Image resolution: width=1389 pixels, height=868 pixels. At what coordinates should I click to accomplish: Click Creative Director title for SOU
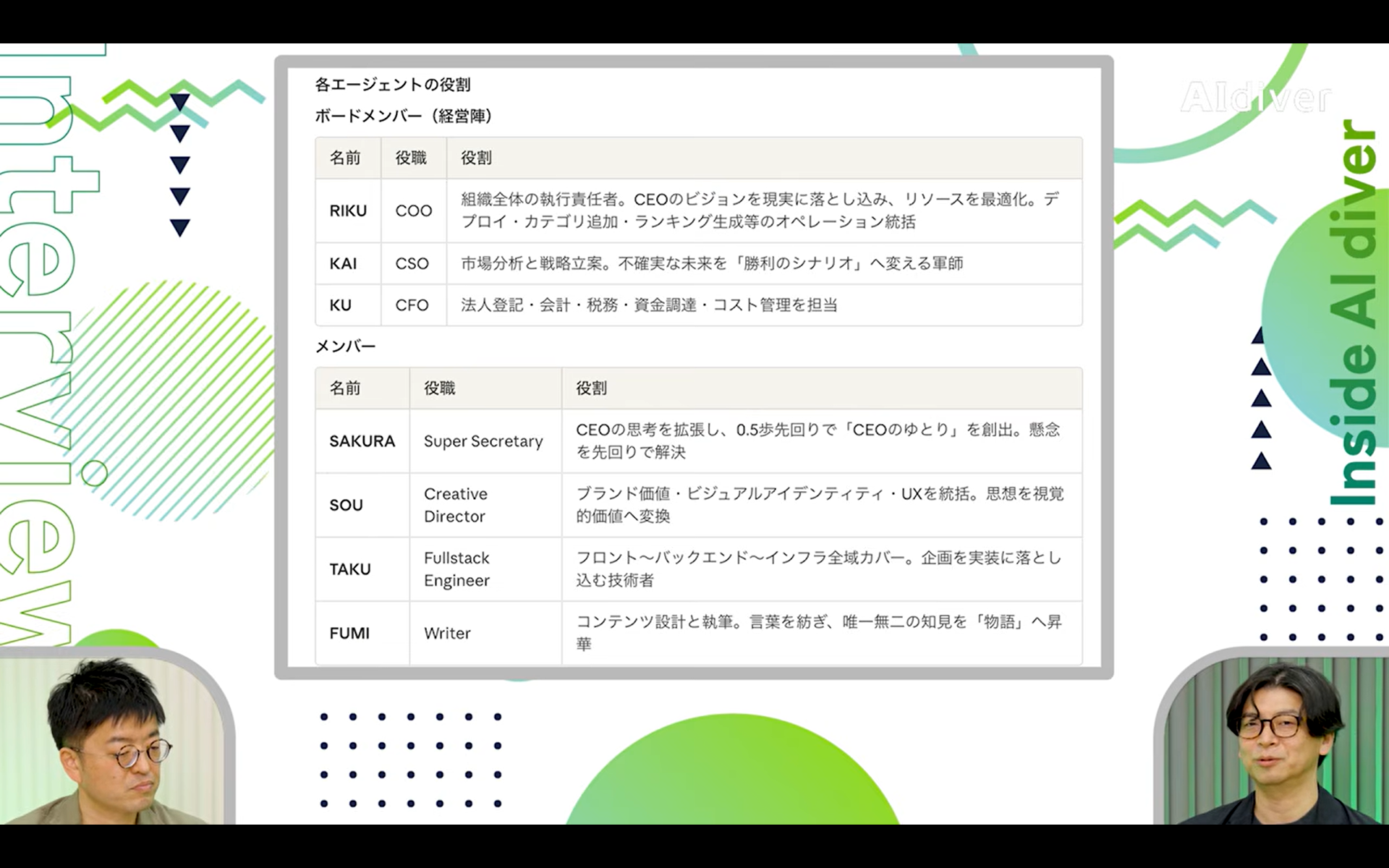point(455,505)
